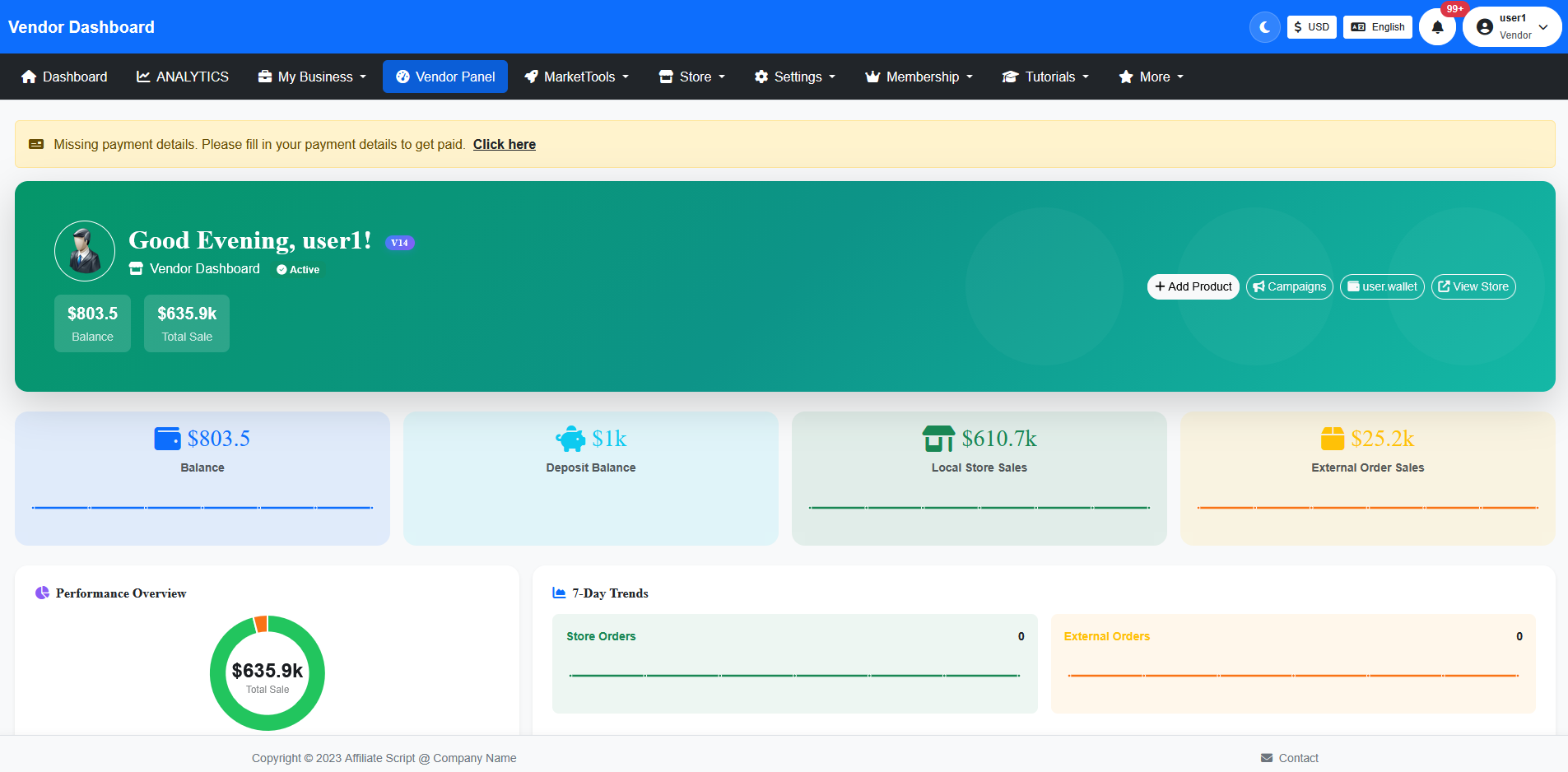This screenshot has width=1568, height=772.
Task: Select the Vendor Panel tab
Action: click(445, 77)
